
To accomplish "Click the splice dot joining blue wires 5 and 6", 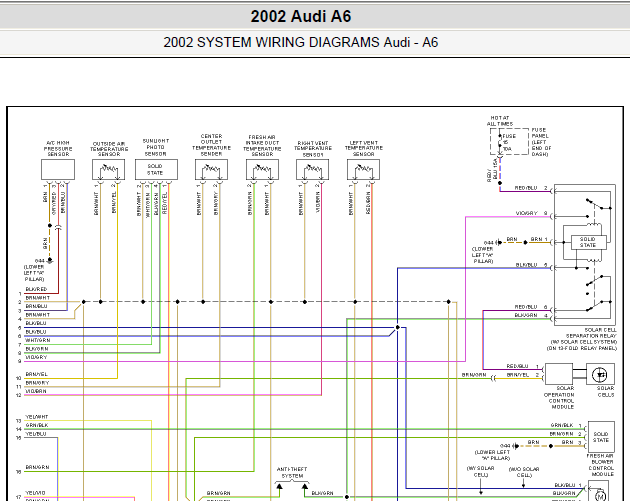I will pyautogui.click(x=397, y=327).
